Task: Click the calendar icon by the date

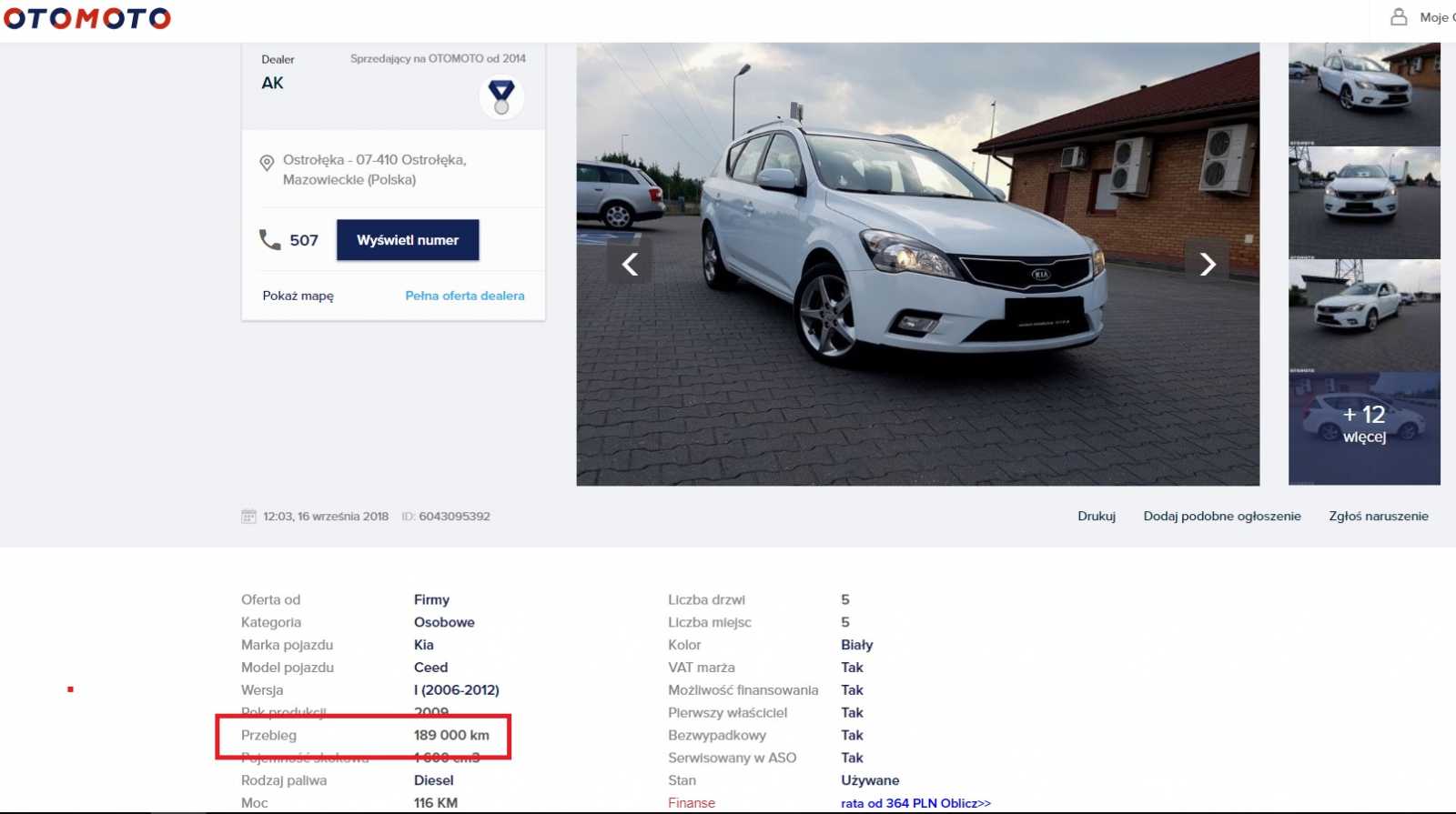Action: [248, 517]
